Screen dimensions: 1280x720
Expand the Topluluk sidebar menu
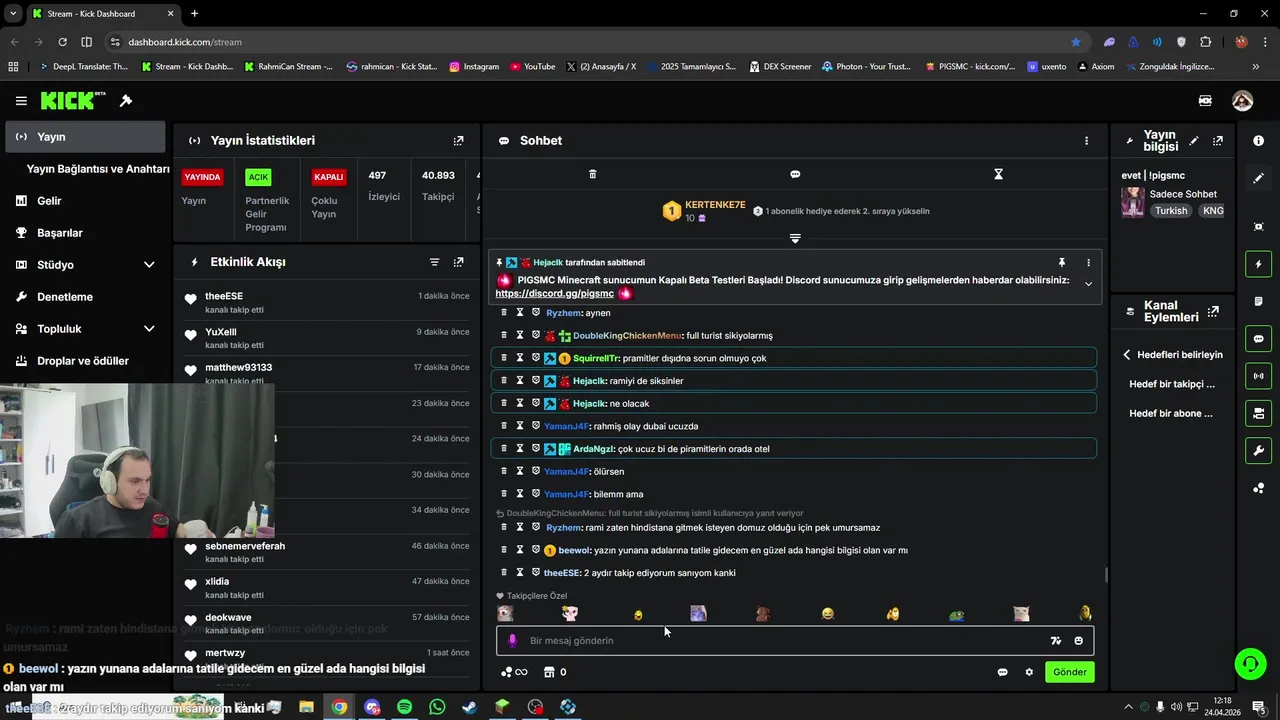(x=149, y=329)
